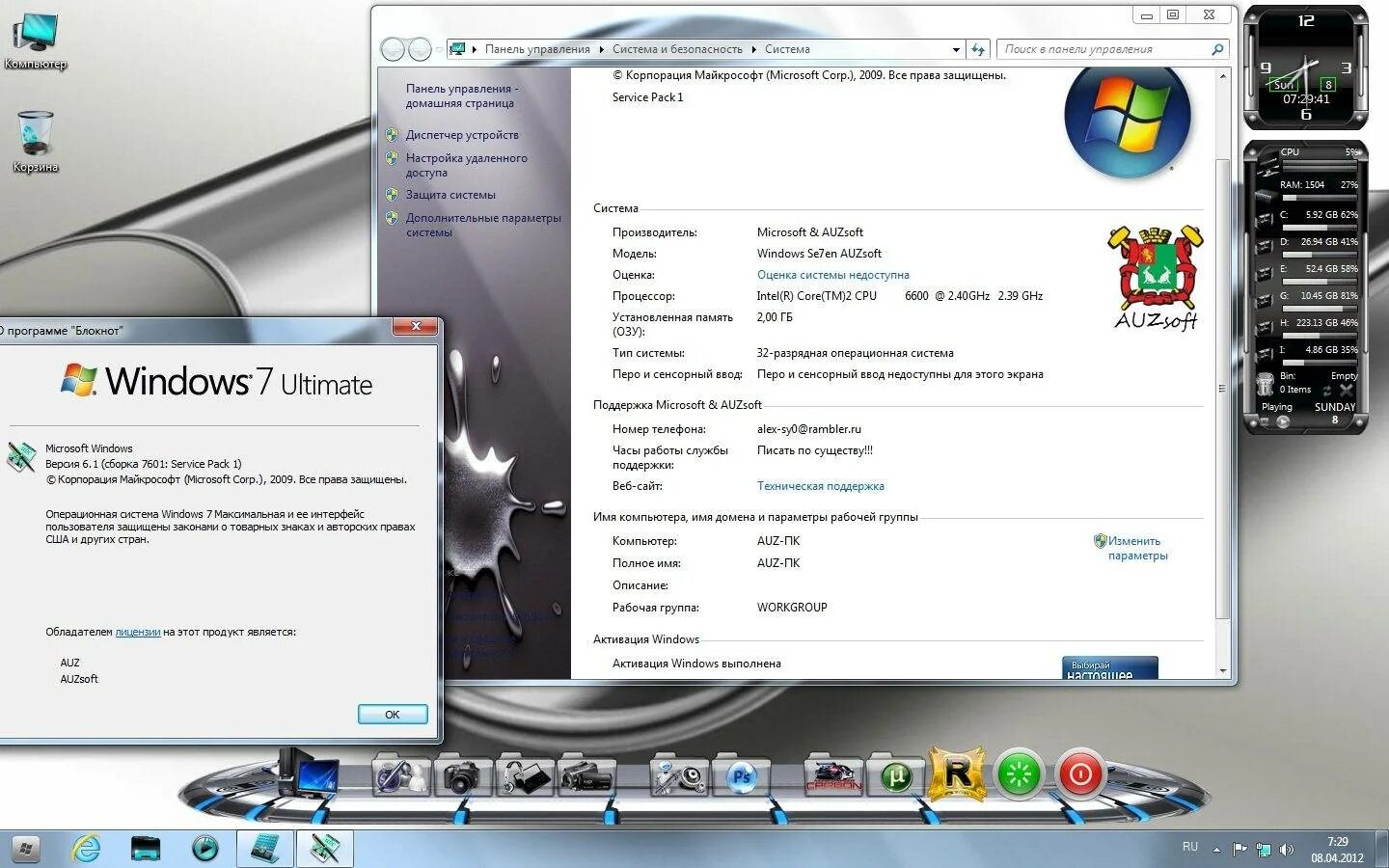Click the H: drive usage bar

1319,336
